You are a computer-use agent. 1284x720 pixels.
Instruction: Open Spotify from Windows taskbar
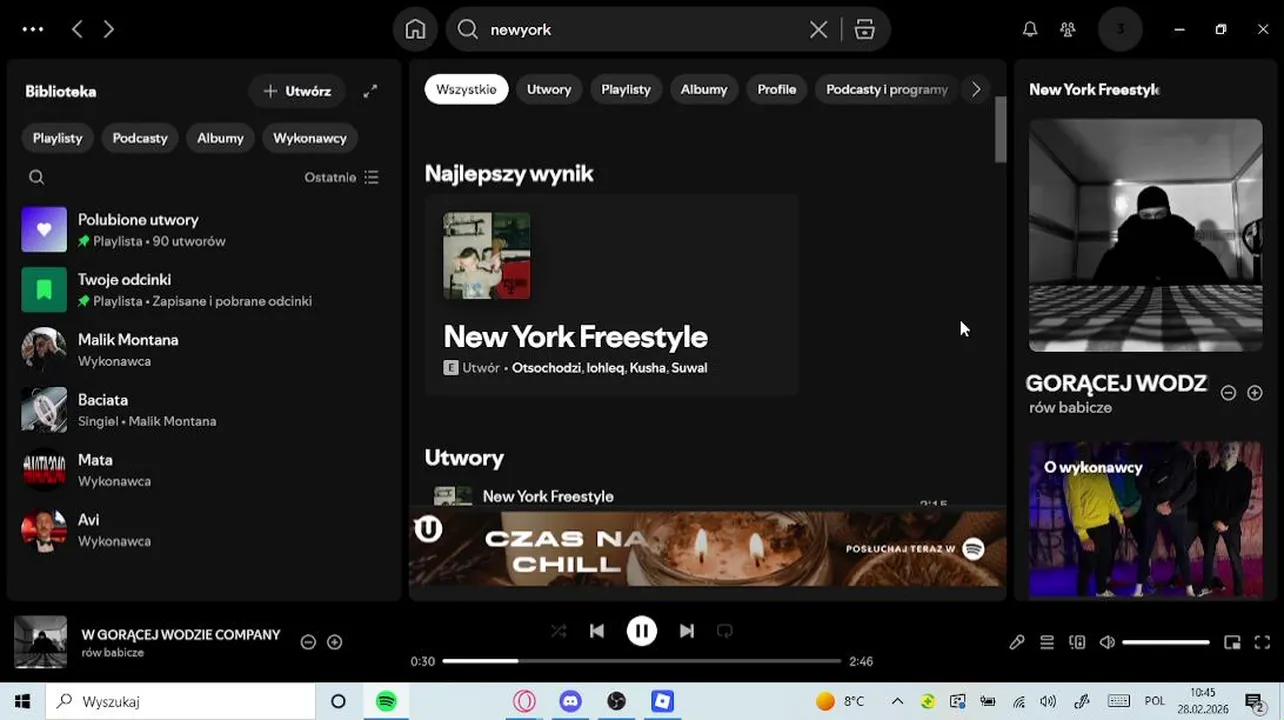[x=386, y=701]
